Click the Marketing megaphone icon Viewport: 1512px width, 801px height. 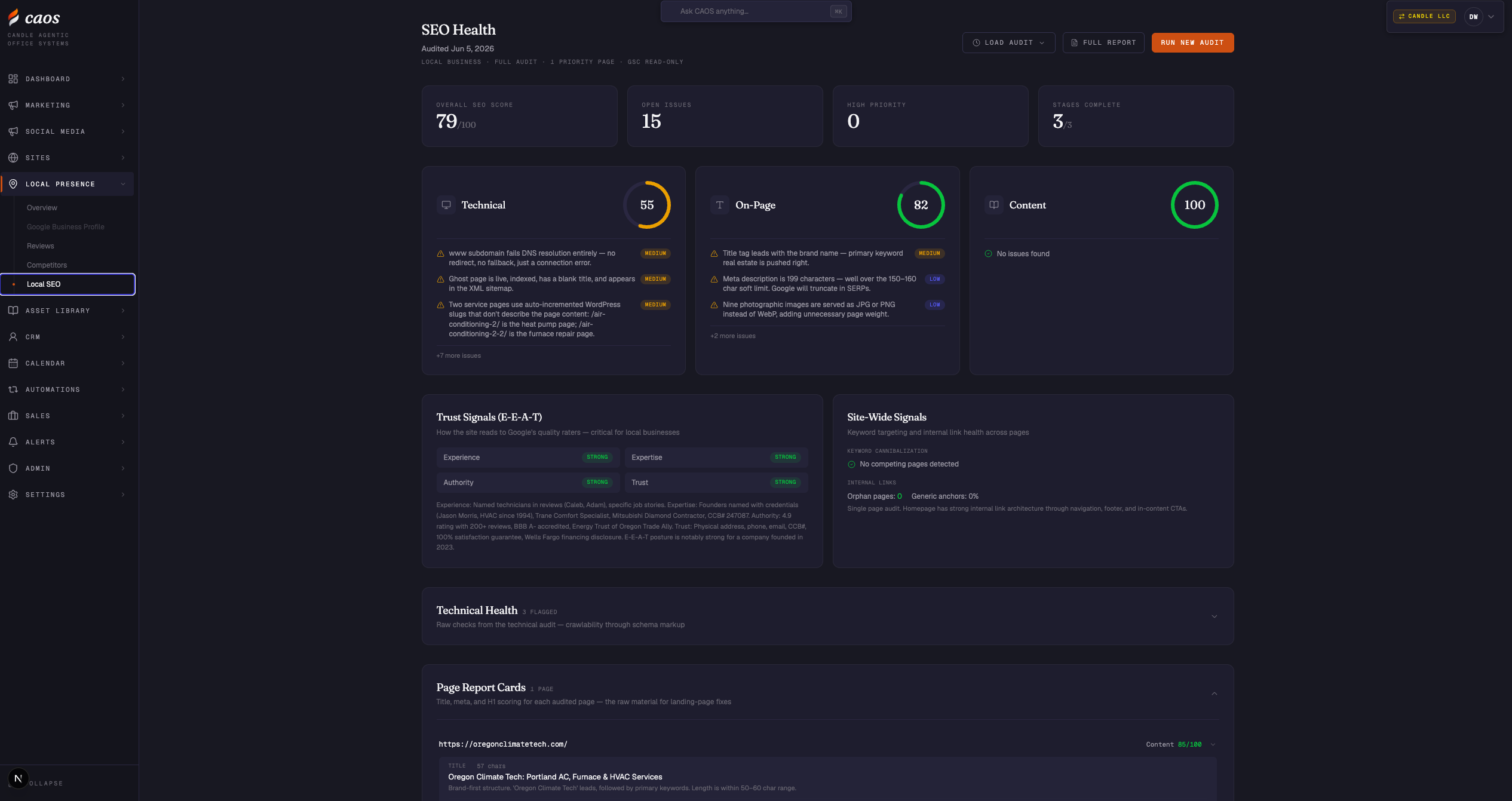tap(13, 105)
